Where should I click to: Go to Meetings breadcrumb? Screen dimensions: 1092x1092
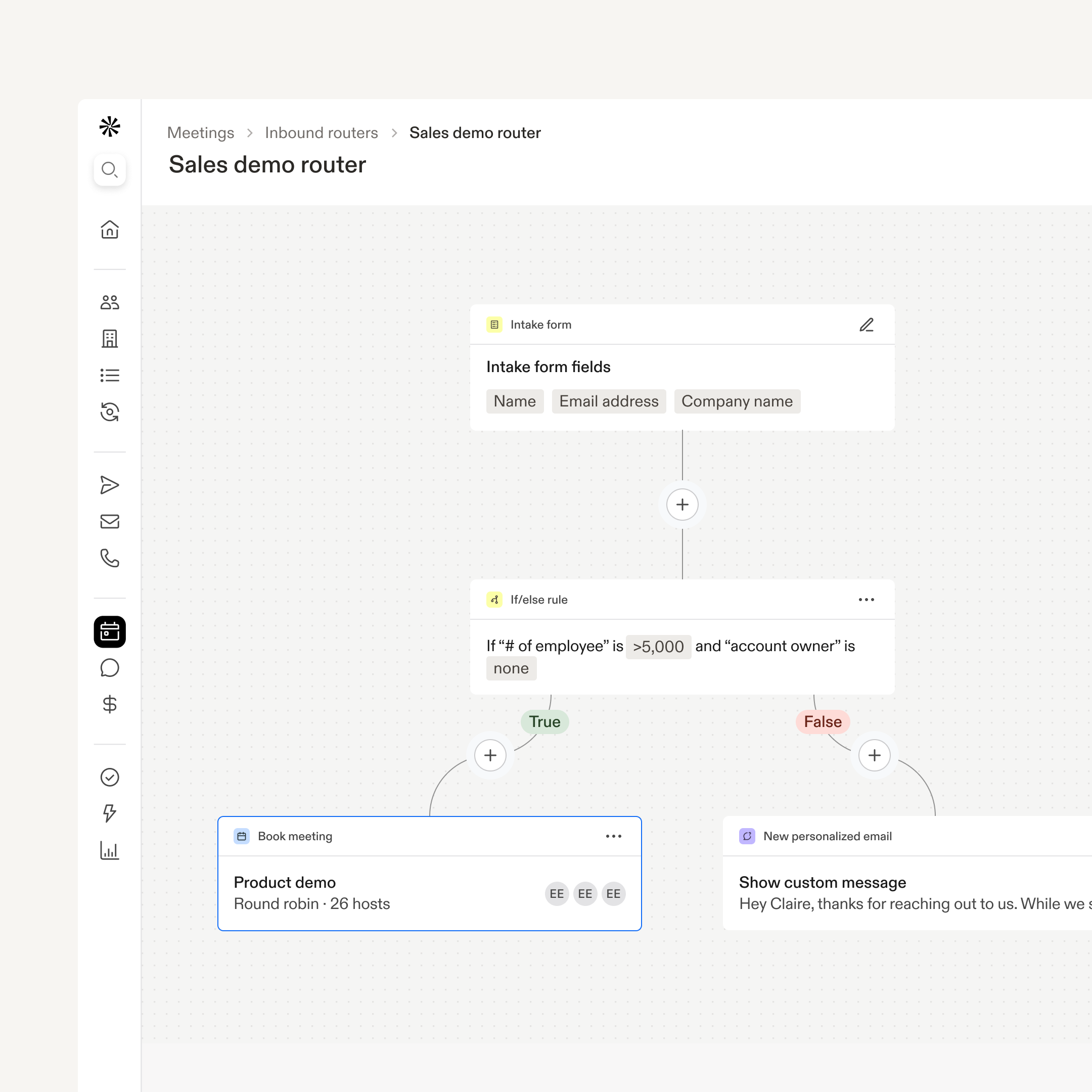[201, 133]
